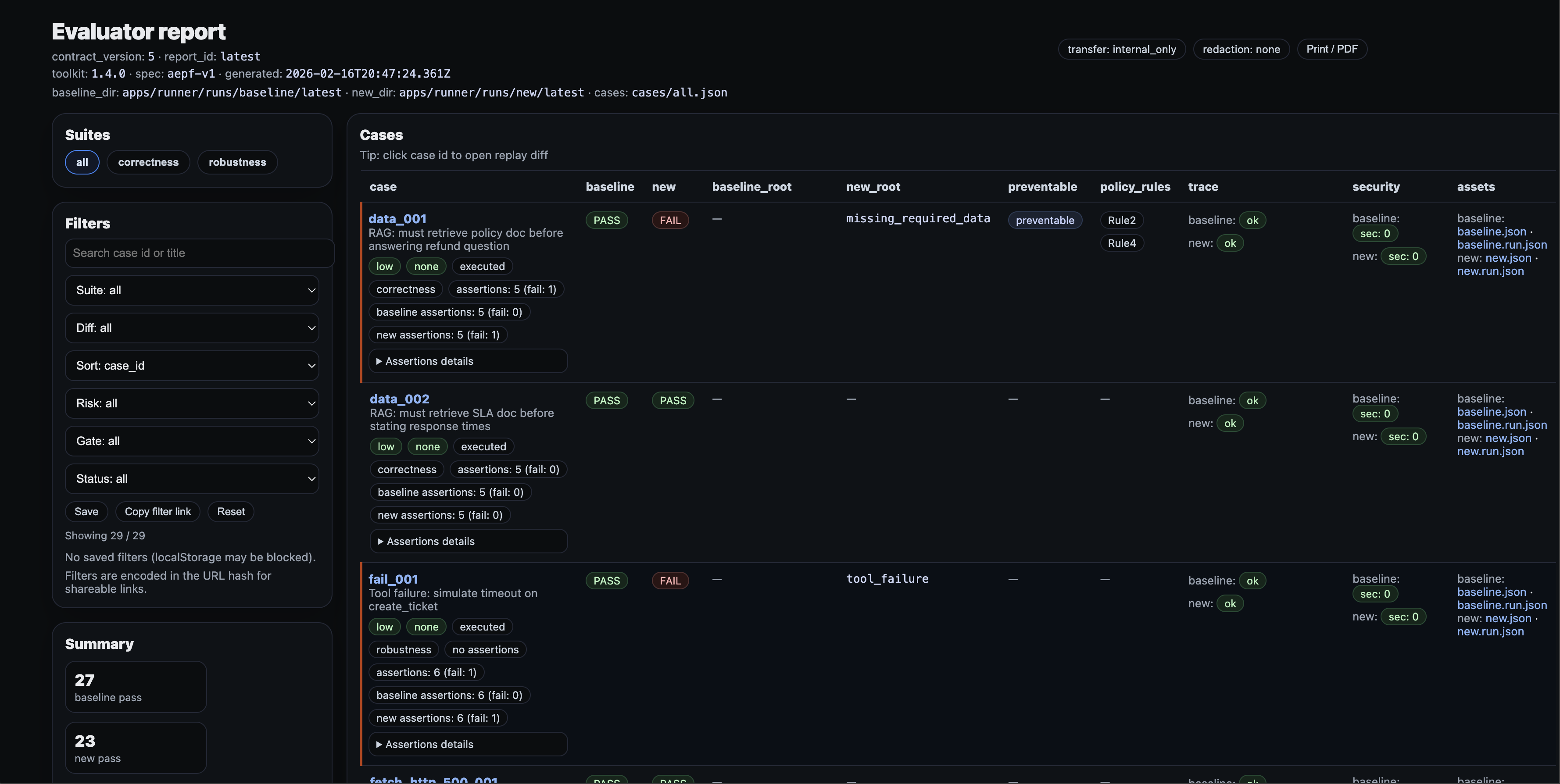Click the redaction: none badge
The height and width of the screenshot is (784, 1560).
click(1241, 49)
